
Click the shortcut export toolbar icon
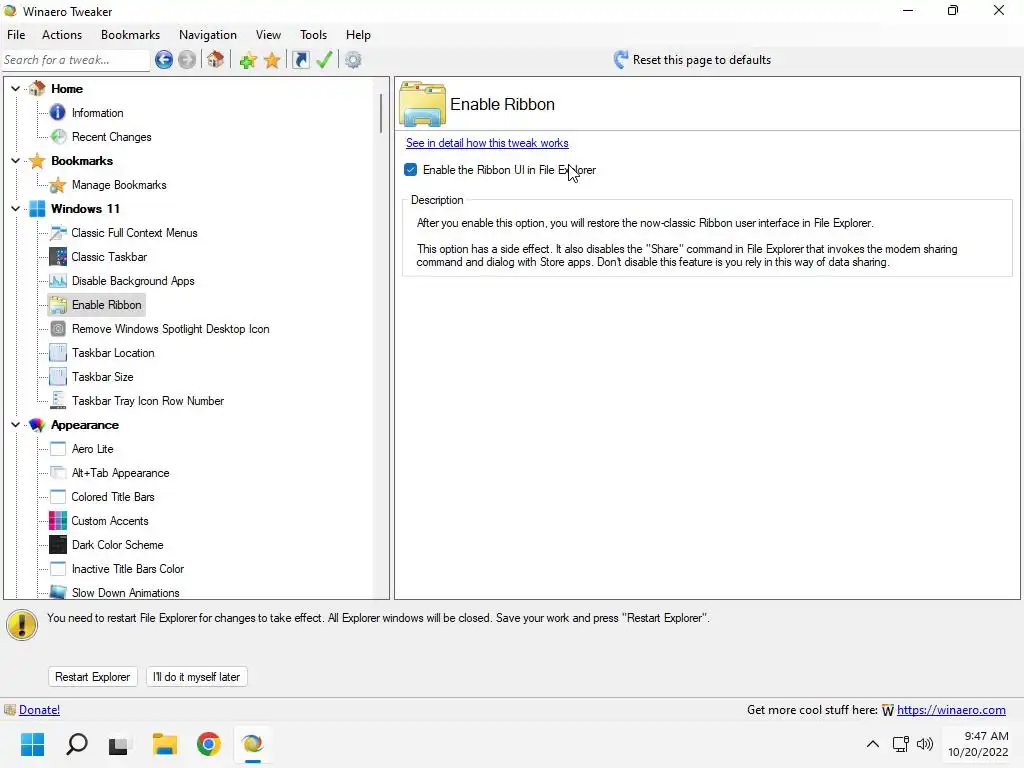[300, 60]
